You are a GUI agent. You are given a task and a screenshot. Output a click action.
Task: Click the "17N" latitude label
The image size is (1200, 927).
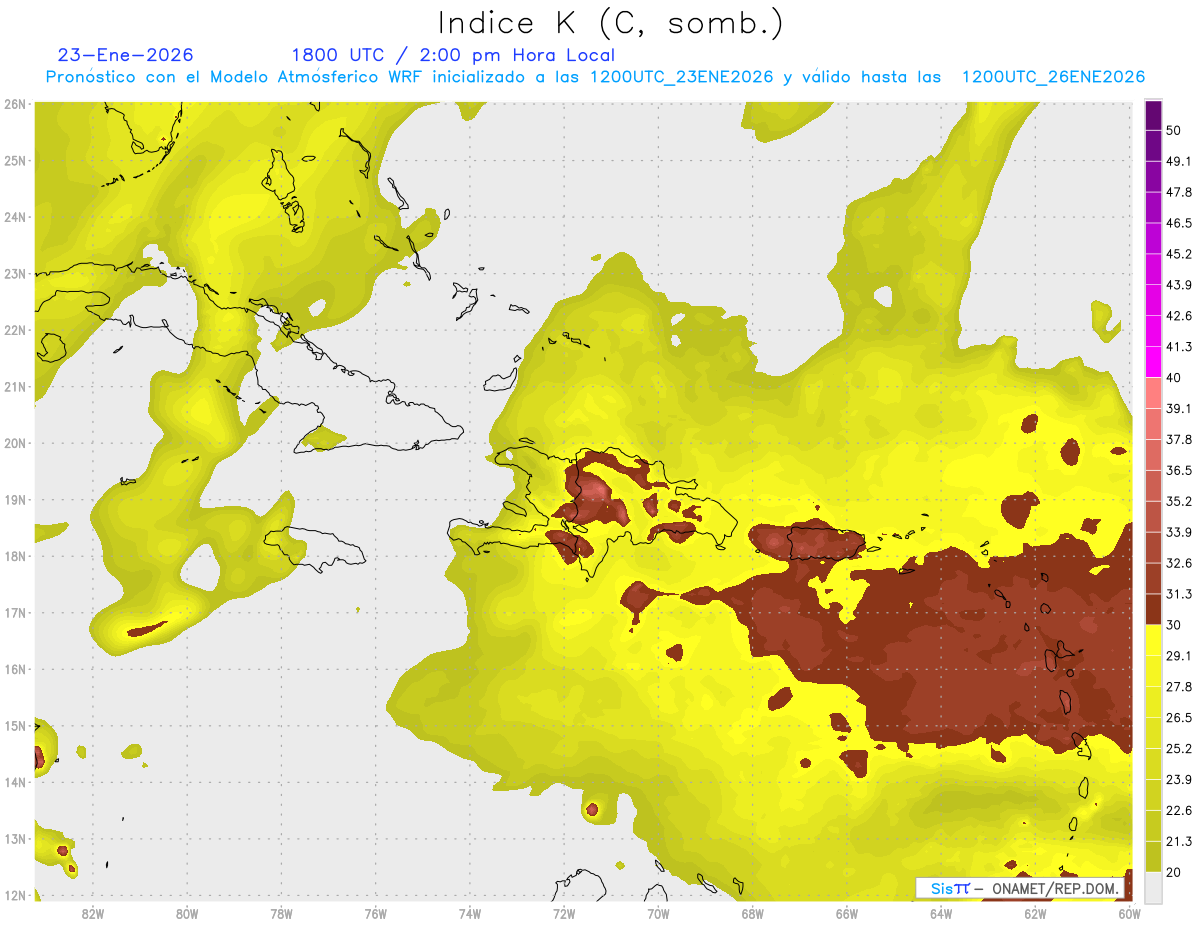tap(14, 612)
